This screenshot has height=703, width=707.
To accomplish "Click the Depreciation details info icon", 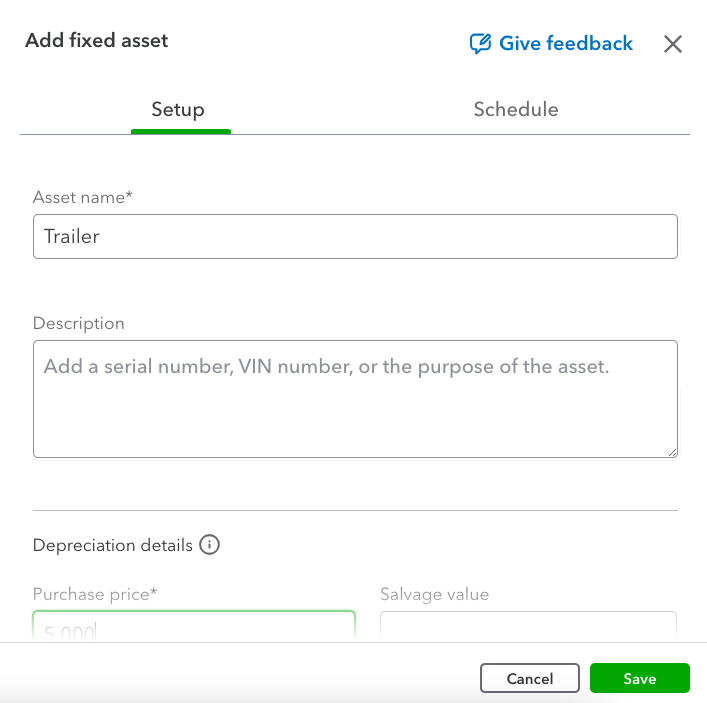I will [209, 545].
